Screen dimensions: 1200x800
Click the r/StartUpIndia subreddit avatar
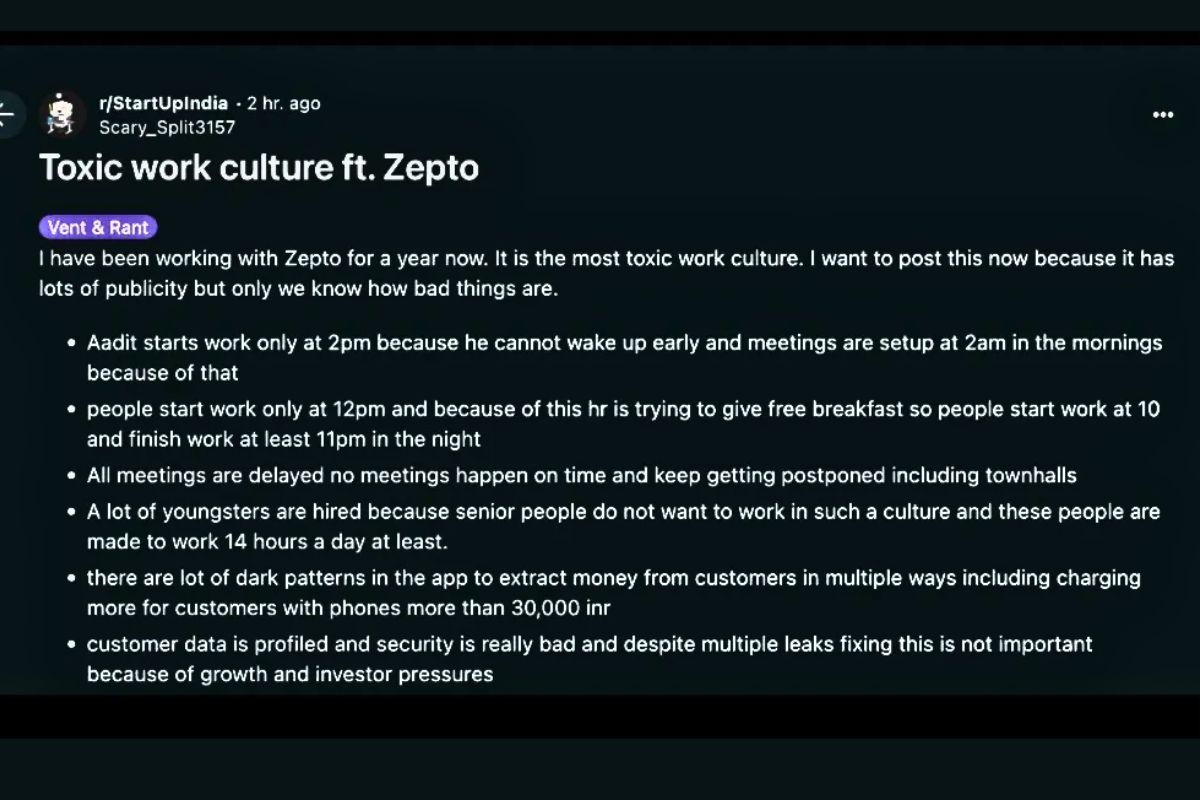[60, 114]
